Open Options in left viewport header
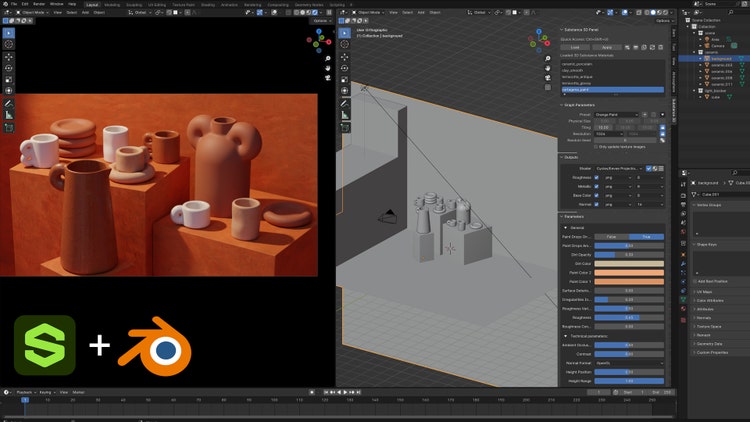750x422 pixels. coord(320,21)
